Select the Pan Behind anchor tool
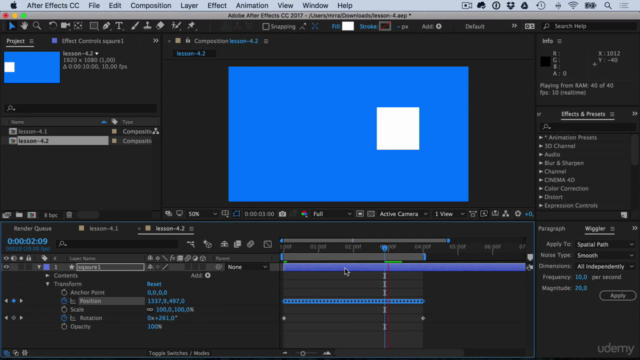Screen dimensions: 640x360 coord(78,26)
